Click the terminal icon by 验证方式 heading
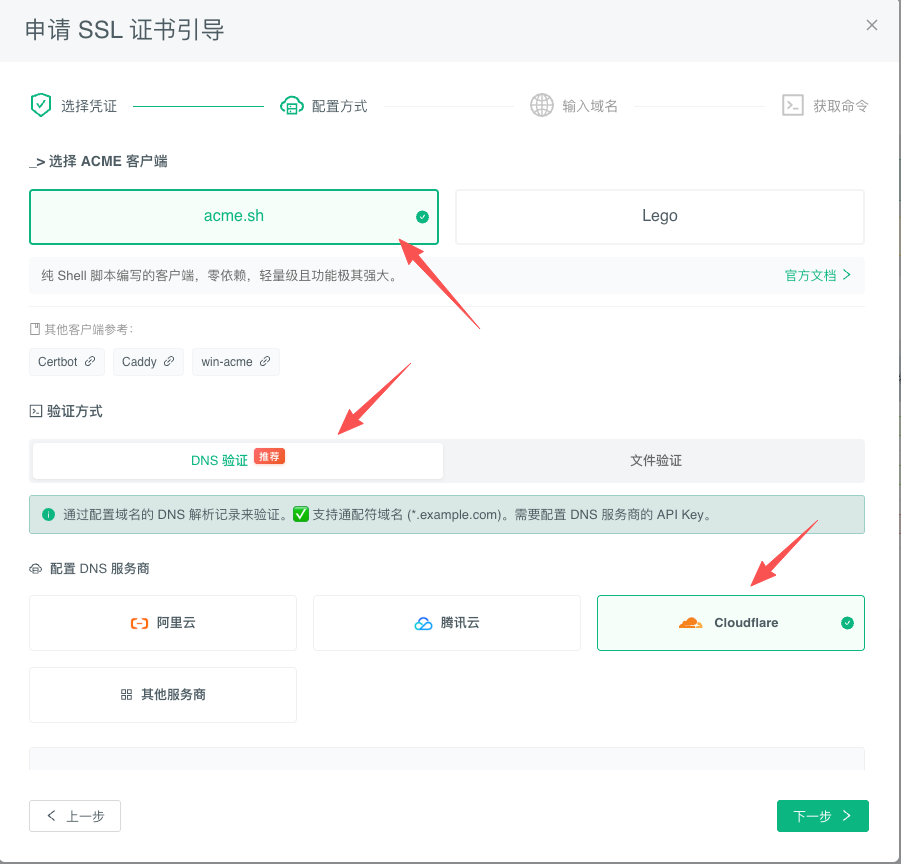Viewport: 901px width, 864px height. click(x=36, y=411)
